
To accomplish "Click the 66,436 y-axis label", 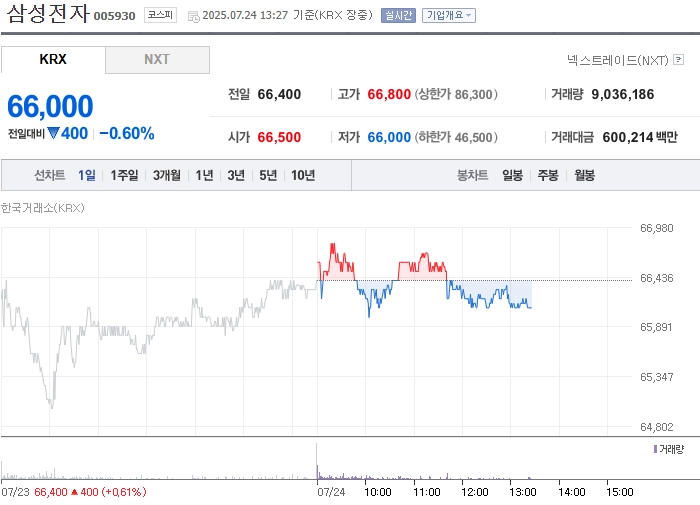I will (656, 278).
